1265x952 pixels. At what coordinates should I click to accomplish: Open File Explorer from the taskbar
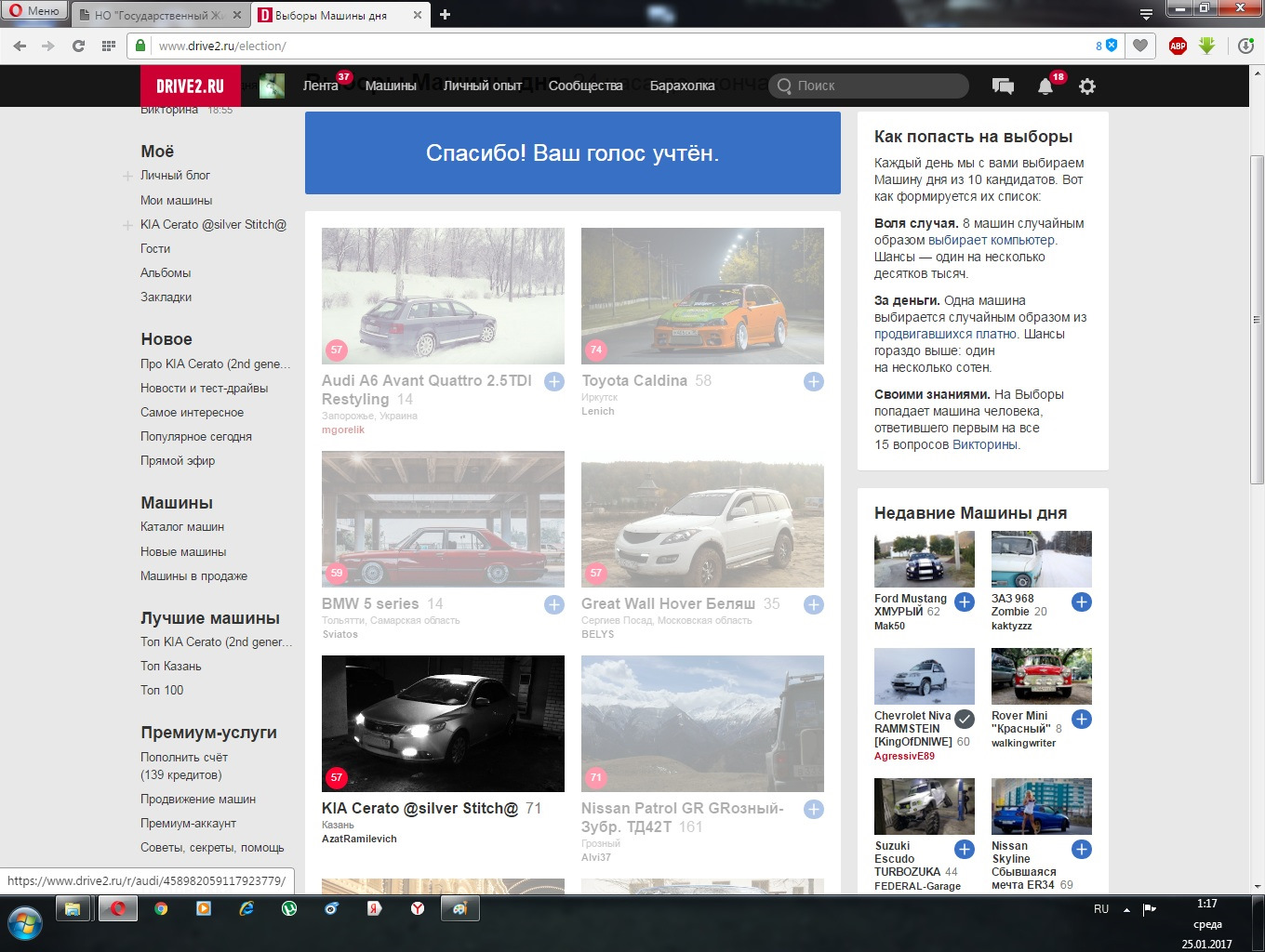pos(73,908)
